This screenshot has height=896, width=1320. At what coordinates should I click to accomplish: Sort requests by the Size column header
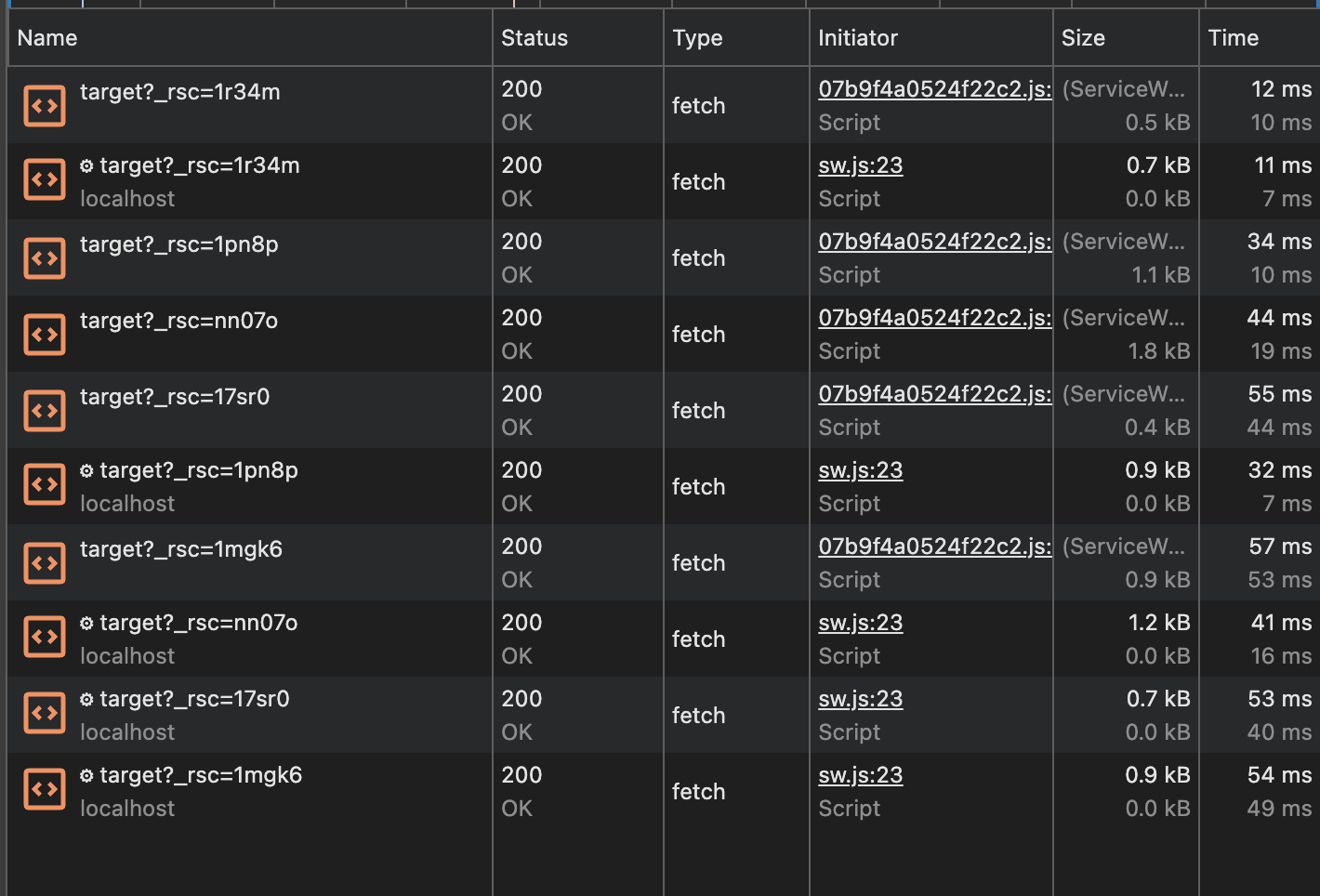coord(1083,37)
